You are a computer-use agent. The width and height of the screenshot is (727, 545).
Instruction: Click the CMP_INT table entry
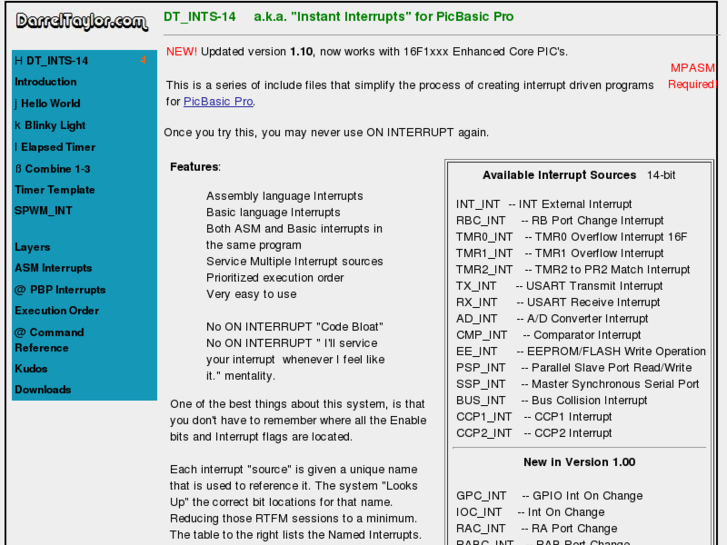[548, 335]
